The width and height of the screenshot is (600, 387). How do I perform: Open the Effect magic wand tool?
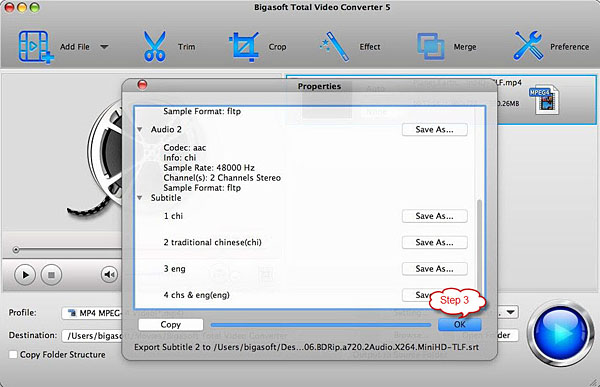(x=335, y=46)
